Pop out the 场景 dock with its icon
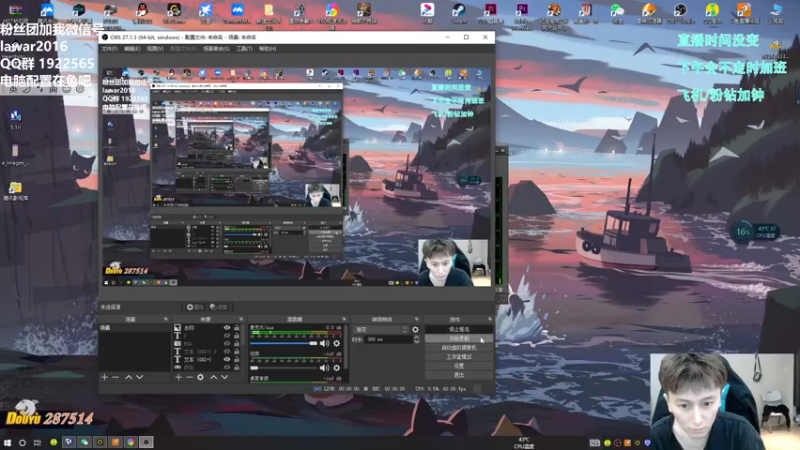Image resolution: width=800 pixels, height=450 pixels. point(166,319)
